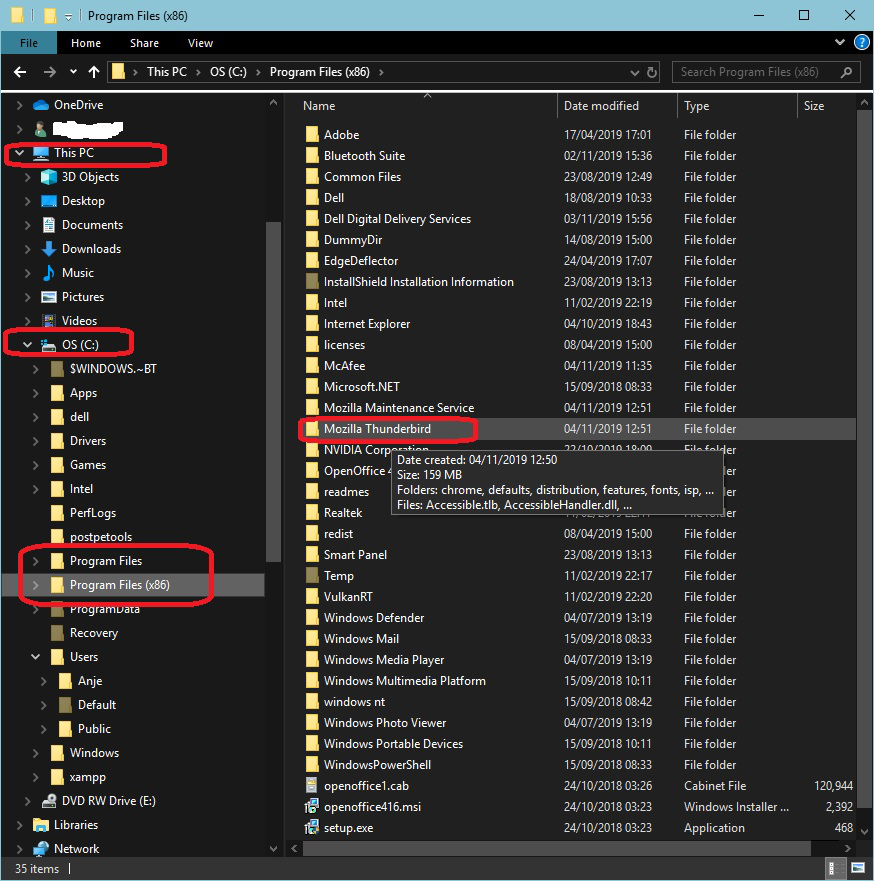Click OS (C:) in the address breadcrumb
874x881 pixels.
pos(228,72)
